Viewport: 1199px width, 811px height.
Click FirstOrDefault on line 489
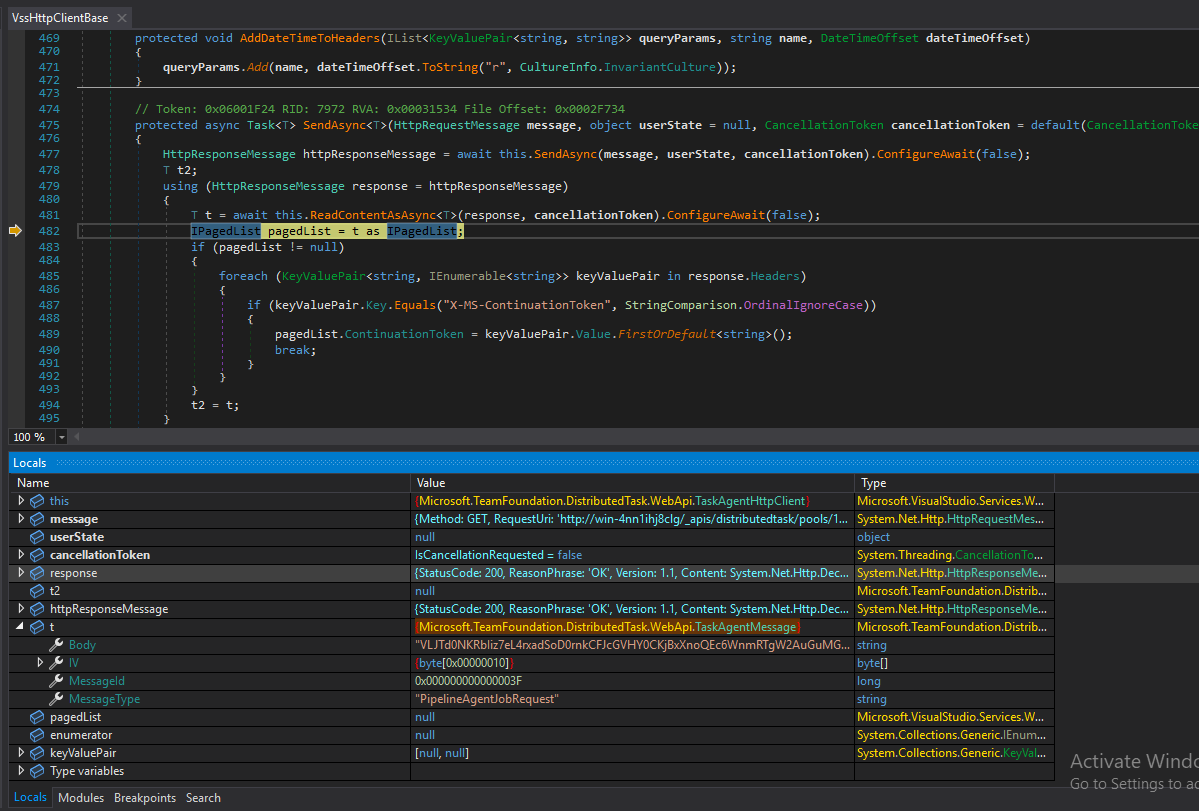coord(667,334)
